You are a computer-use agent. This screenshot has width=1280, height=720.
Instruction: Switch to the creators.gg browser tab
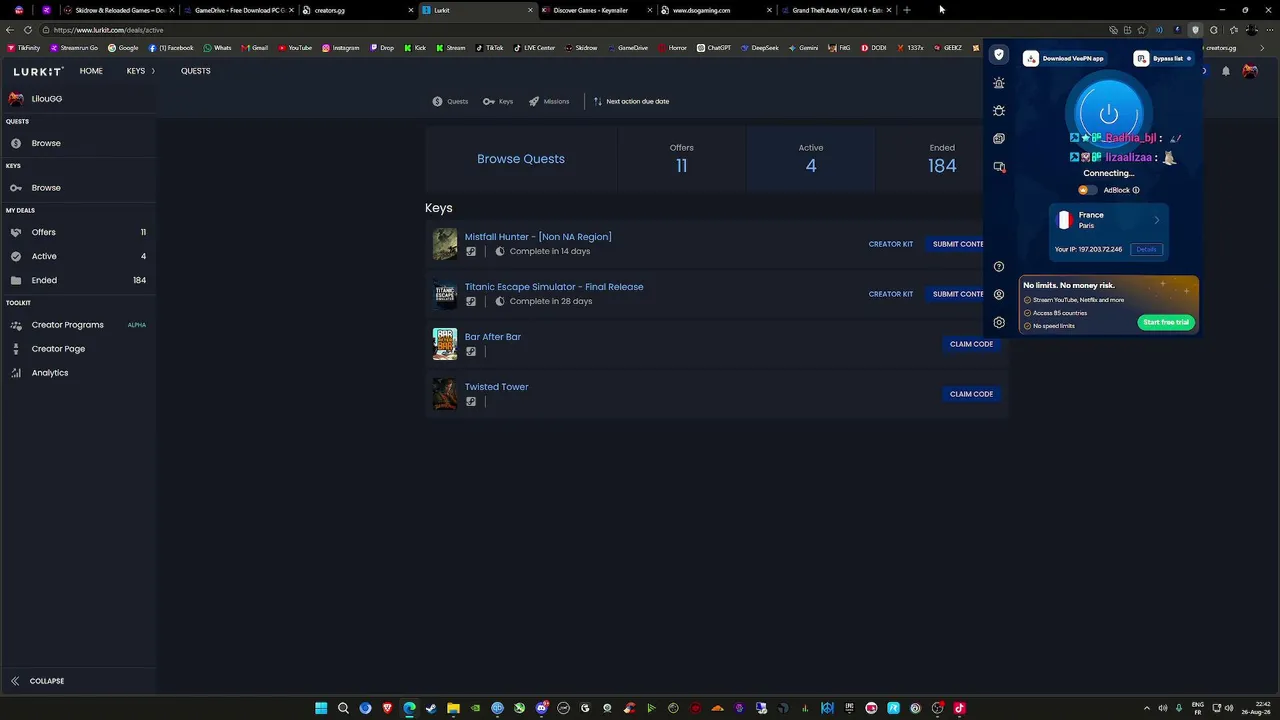[359, 10]
